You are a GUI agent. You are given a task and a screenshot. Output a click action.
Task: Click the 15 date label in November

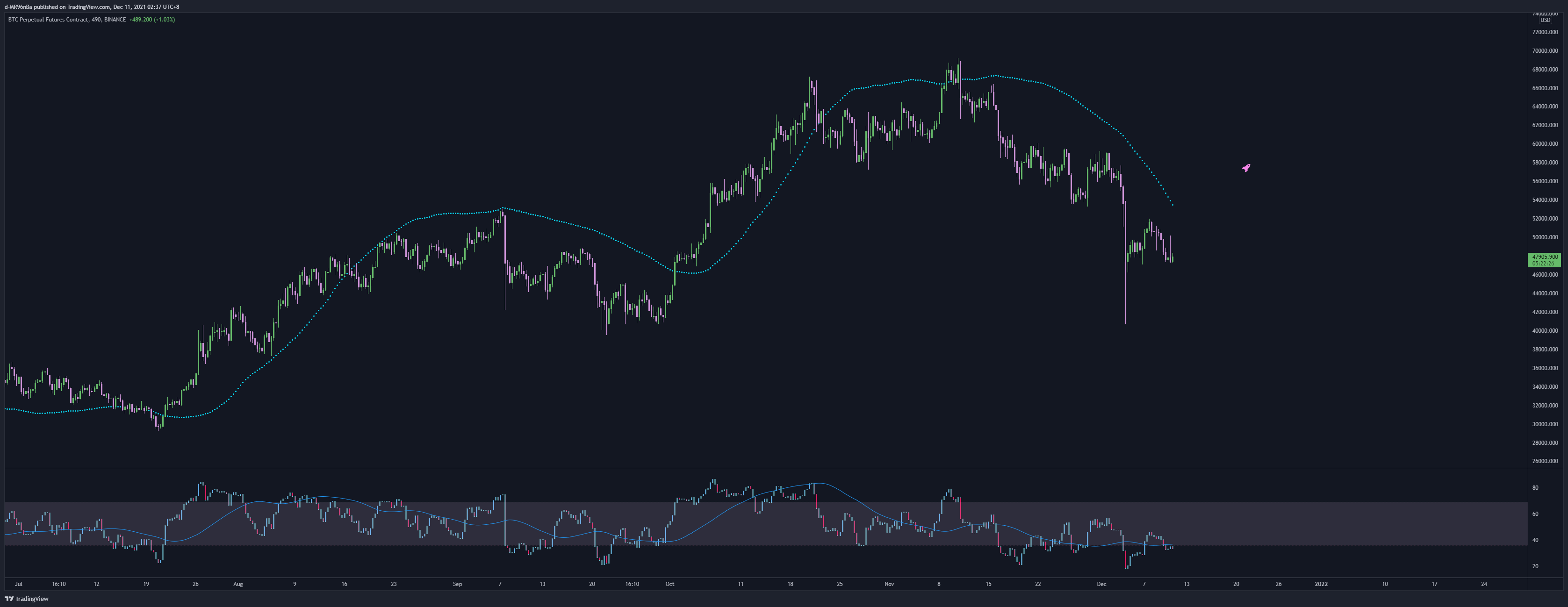click(988, 584)
